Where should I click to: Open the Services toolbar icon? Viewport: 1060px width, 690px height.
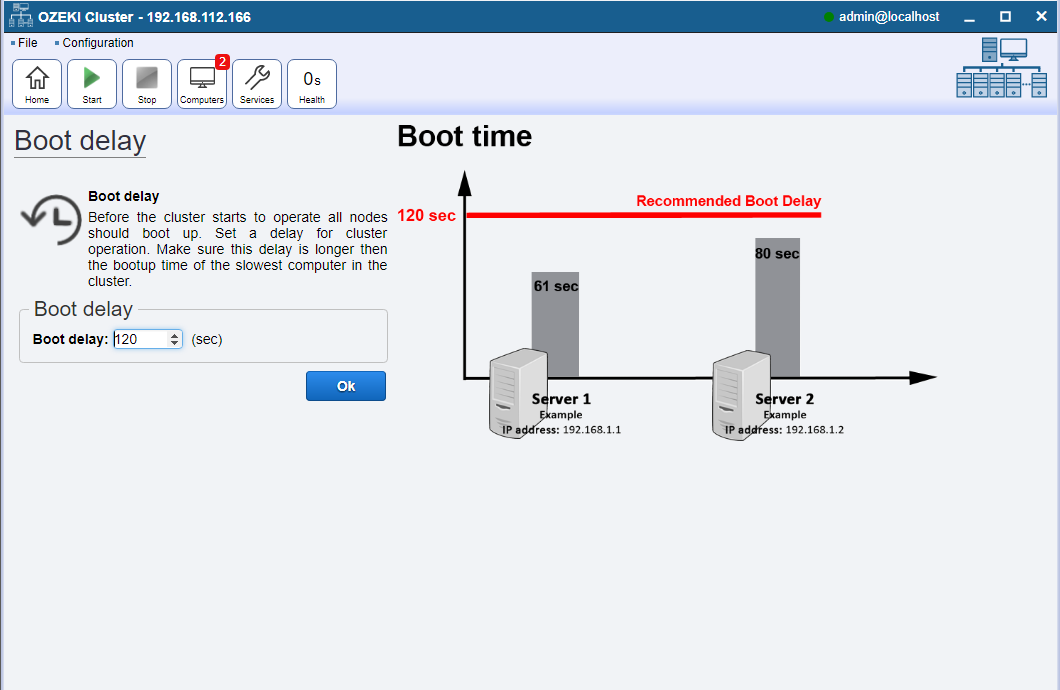(x=257, y=84)
